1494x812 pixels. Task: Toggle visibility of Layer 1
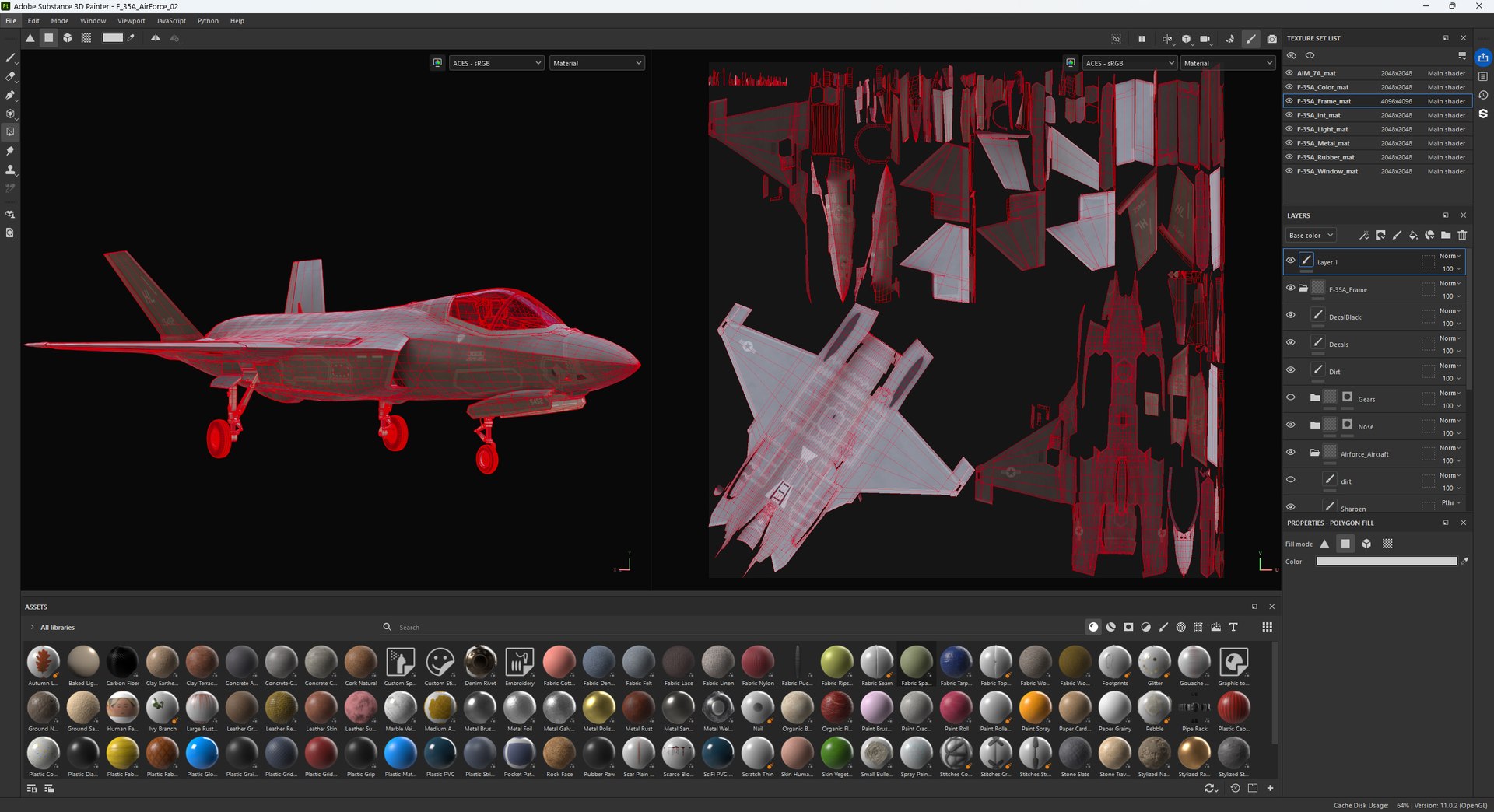click(x=1291, y=261)
